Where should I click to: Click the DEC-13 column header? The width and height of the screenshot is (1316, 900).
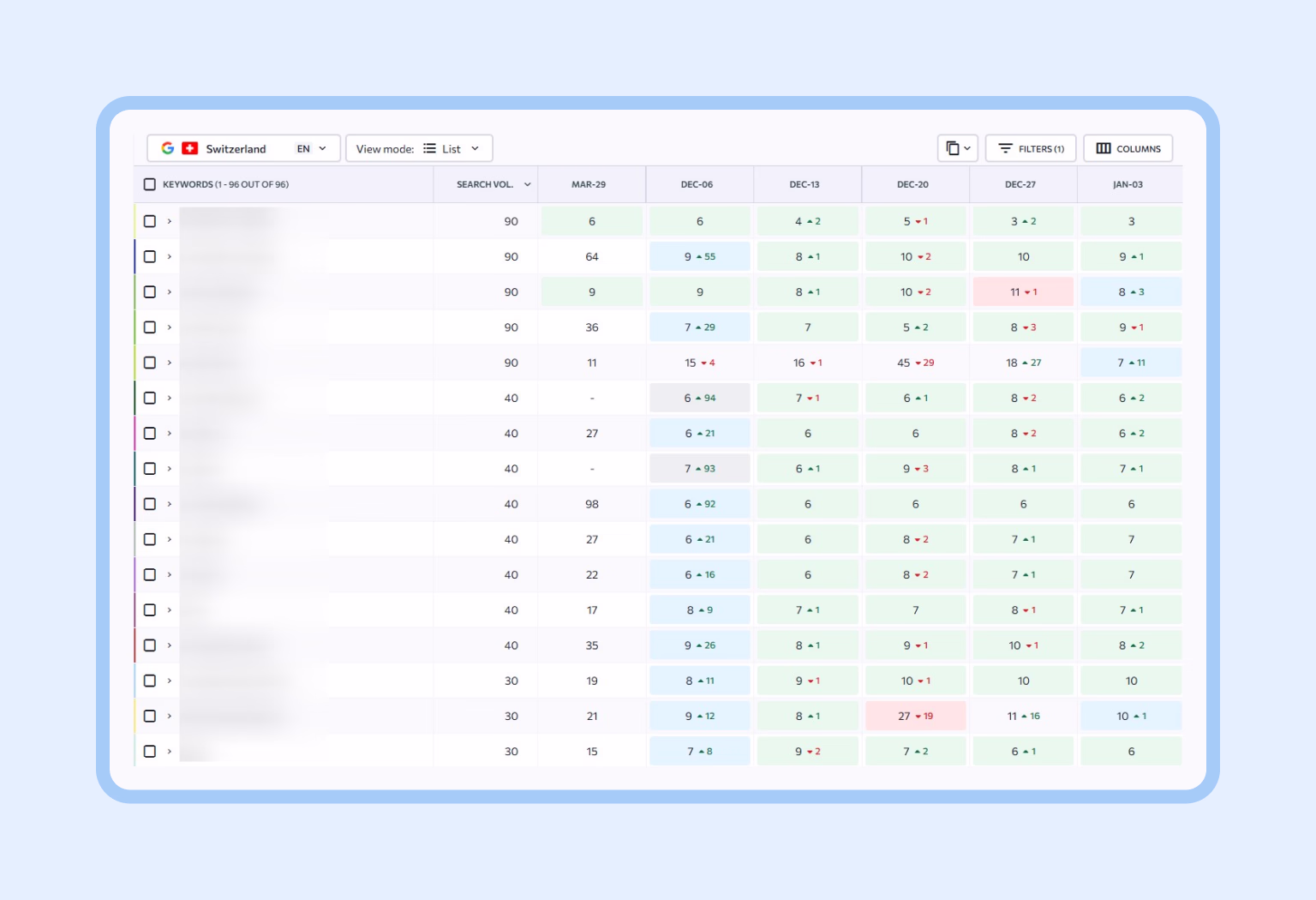(x=805, y=184)
